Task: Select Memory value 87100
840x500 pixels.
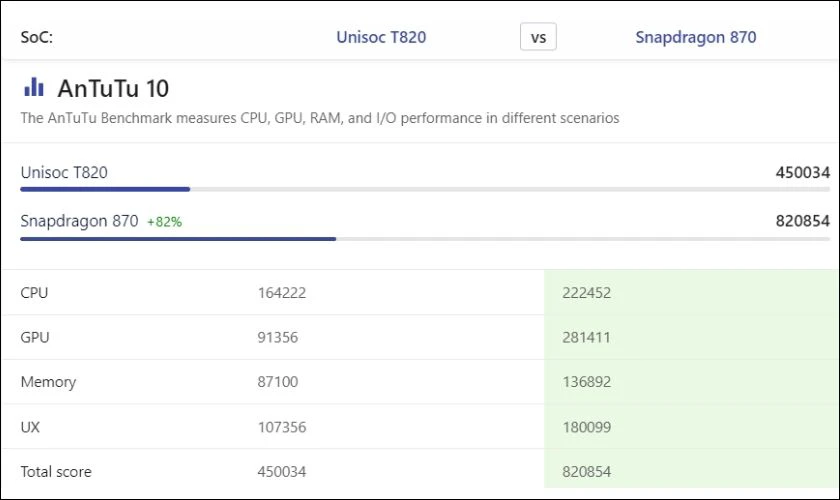Action: [278, 382]
